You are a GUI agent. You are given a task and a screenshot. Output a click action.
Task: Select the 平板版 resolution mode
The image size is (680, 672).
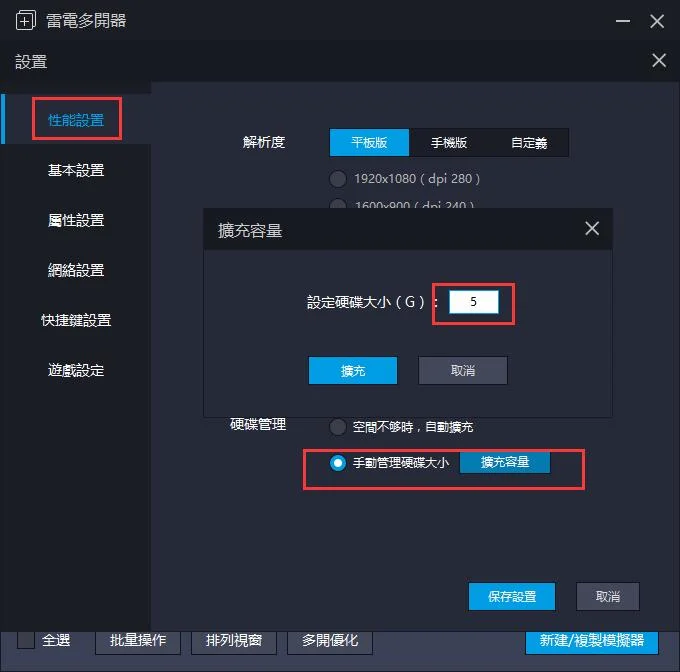tap(369, 142)
